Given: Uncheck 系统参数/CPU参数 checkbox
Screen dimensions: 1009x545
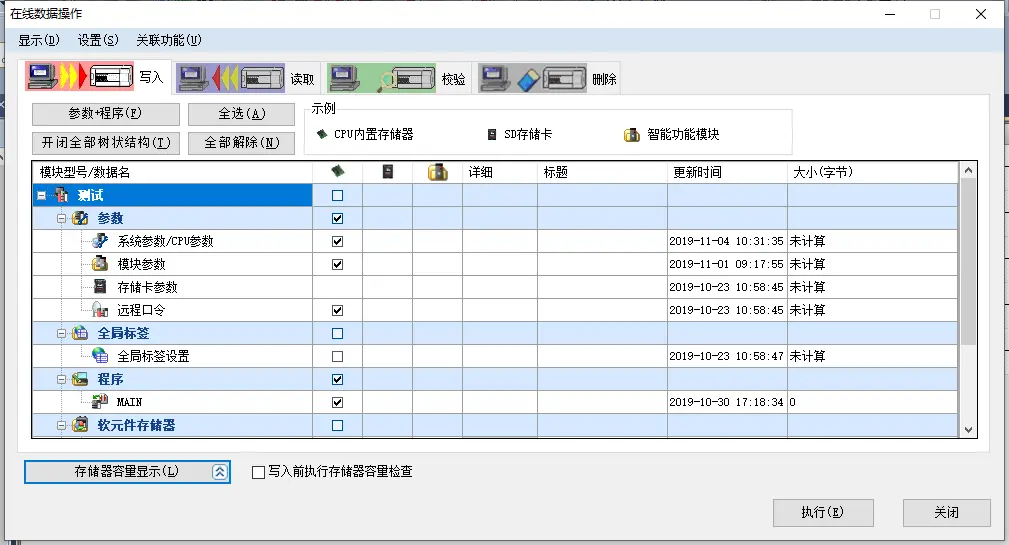Looking at the screenshot, I should click(337, 242).
